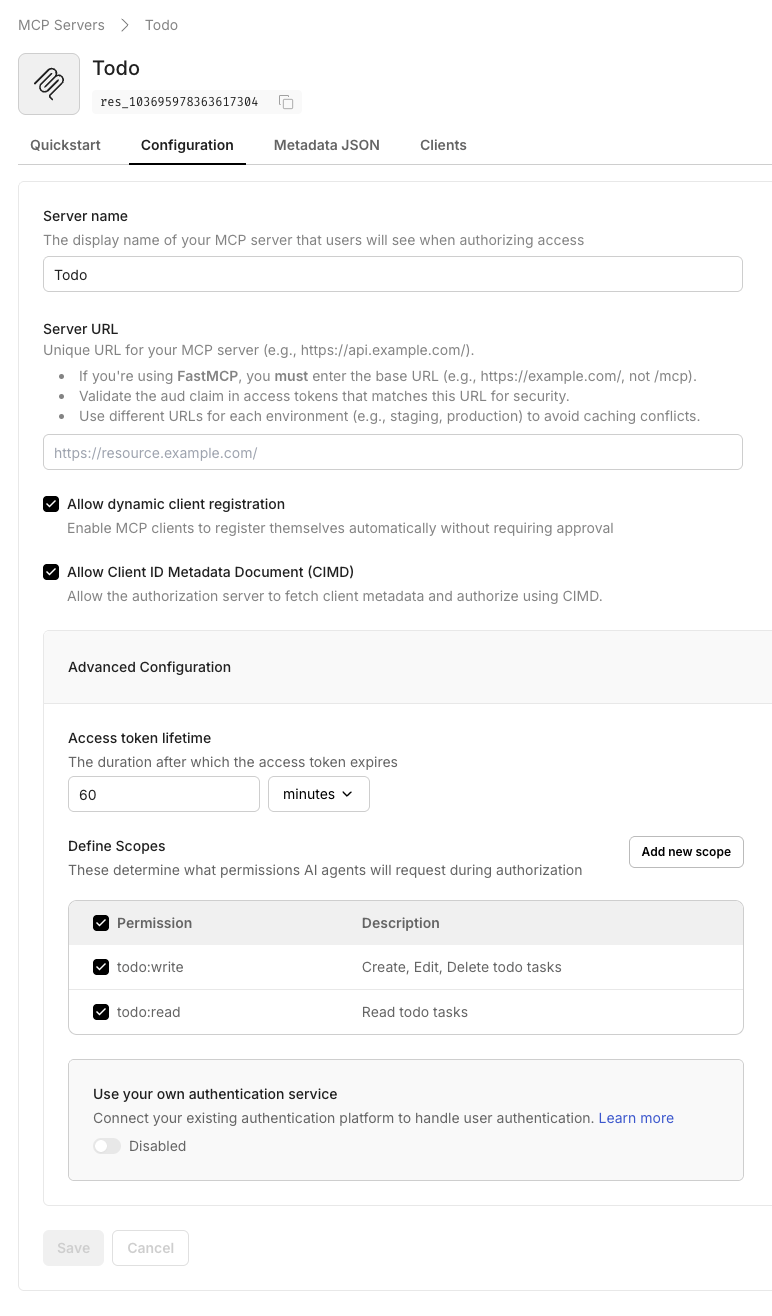Select the Configuration tab
This screenshot has width=772, height=1316.
[187, 145]
